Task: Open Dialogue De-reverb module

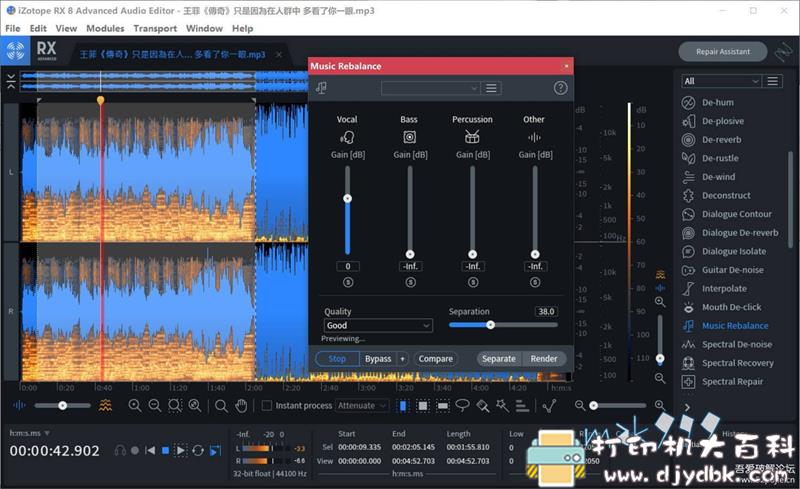Action: tap(740, 233)
